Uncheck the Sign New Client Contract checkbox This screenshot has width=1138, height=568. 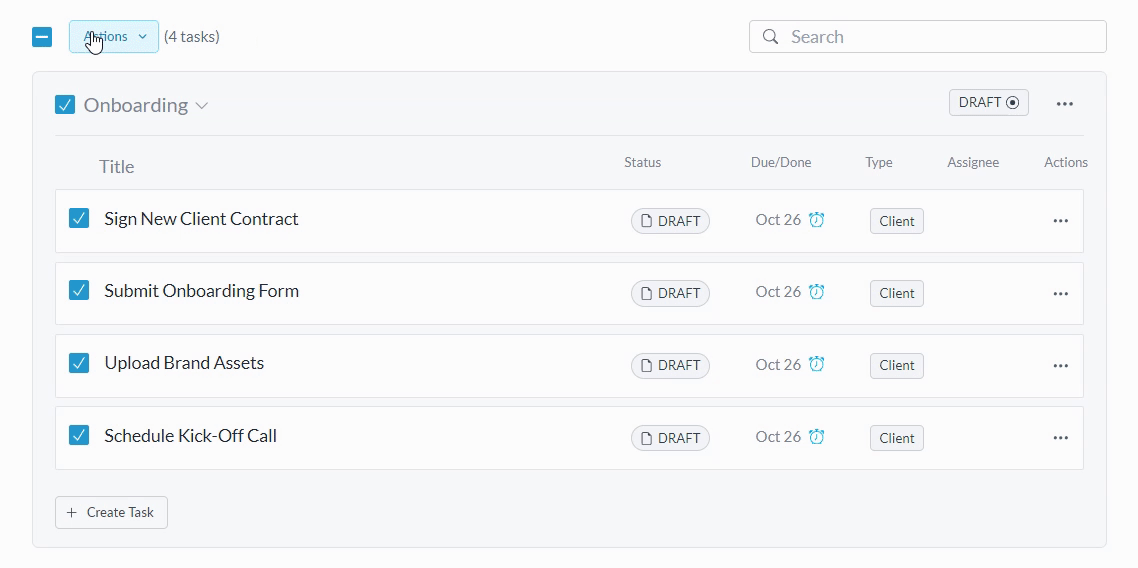click(79, 219)
